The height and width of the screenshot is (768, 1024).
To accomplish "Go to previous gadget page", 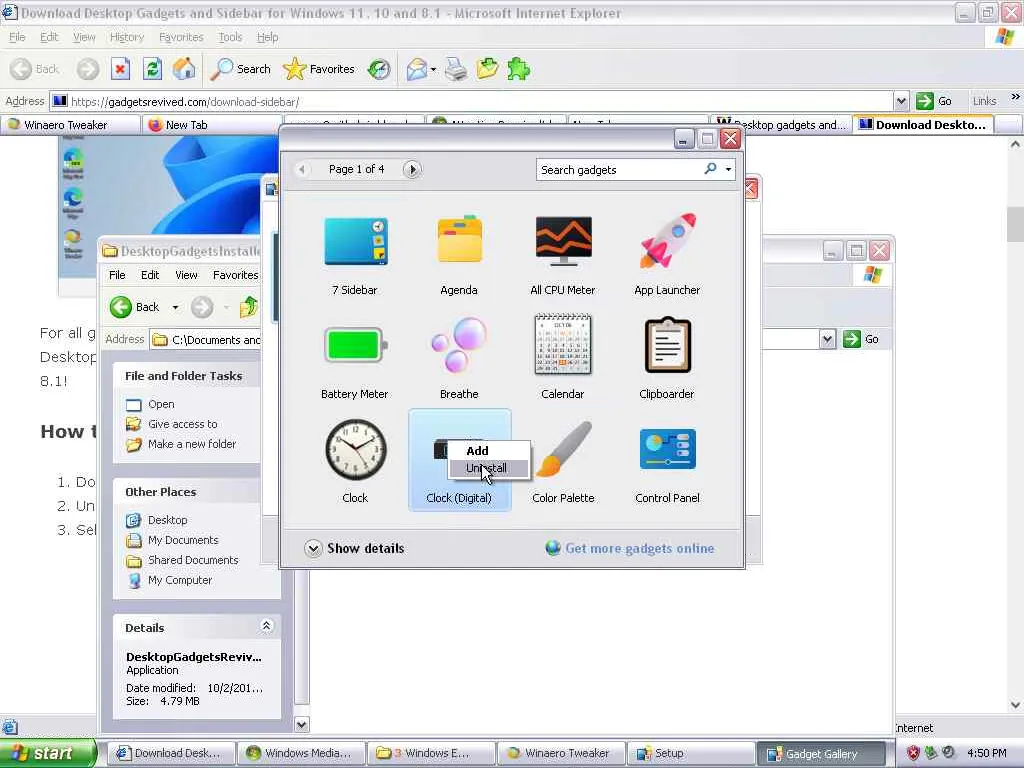I will (x=302, y=170).
